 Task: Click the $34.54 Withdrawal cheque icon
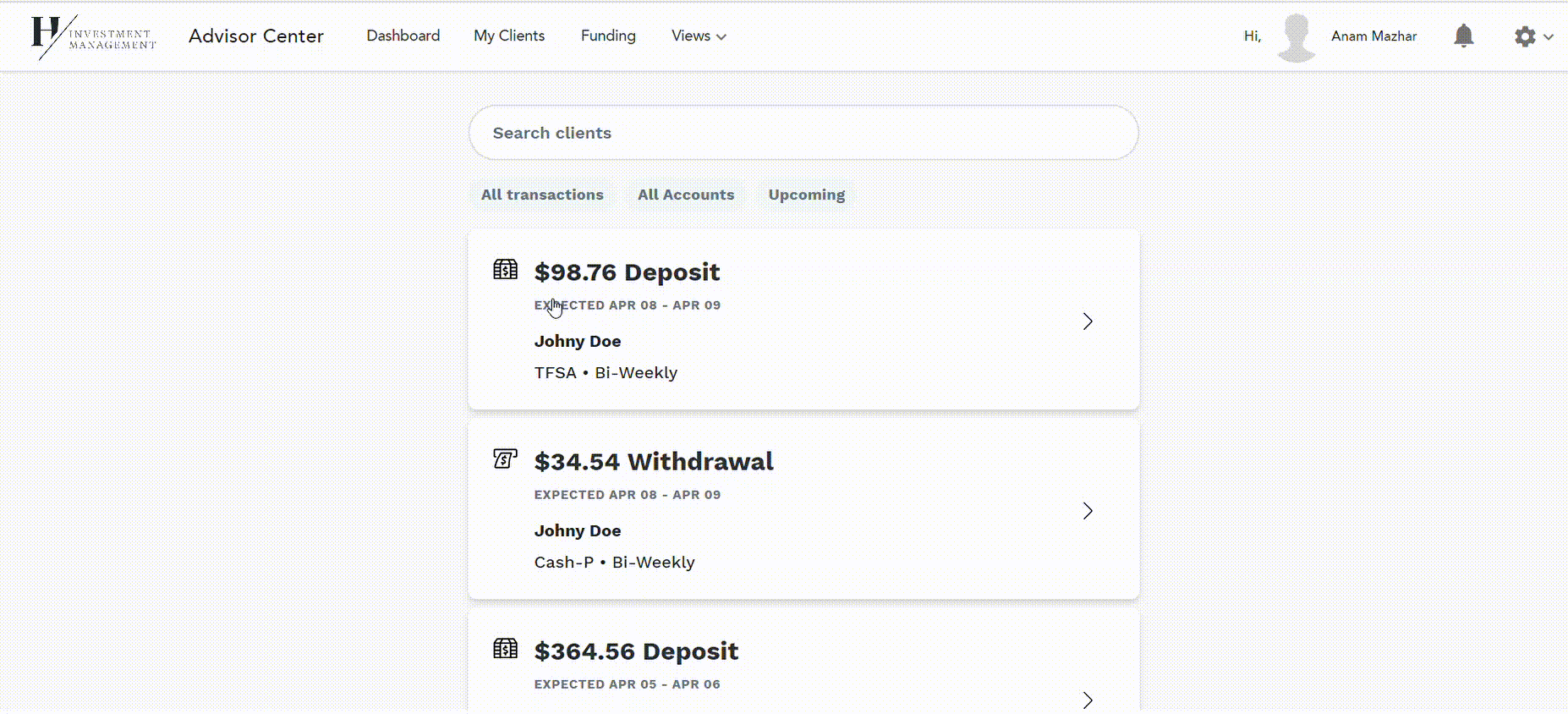(x=505, y=459)
